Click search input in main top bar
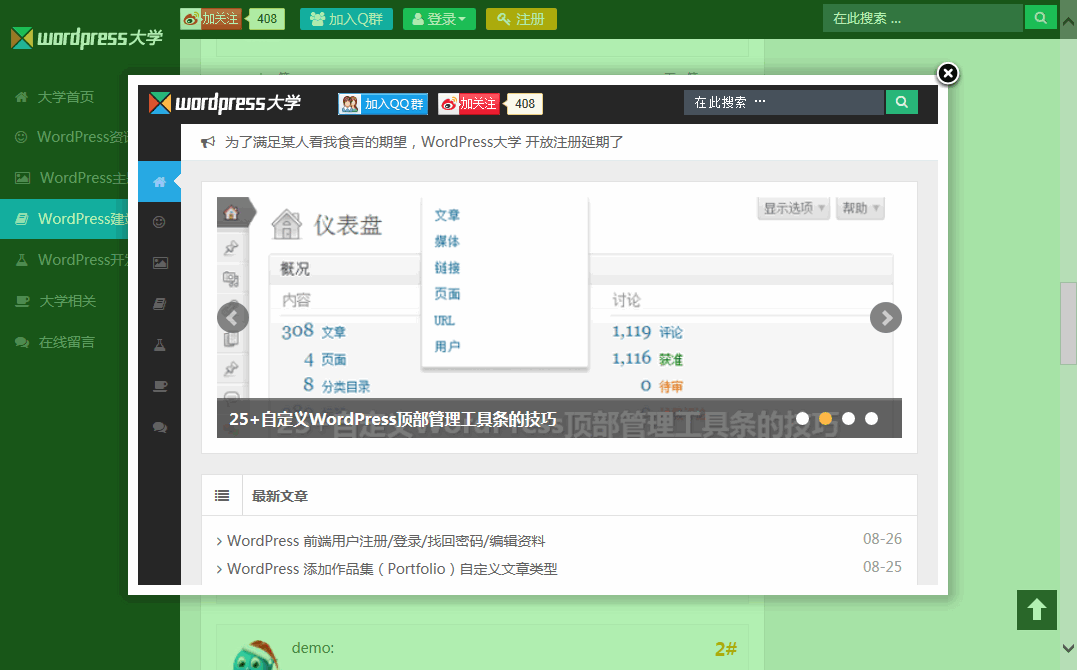This screenshot has width=1077, height=670. 922,19
